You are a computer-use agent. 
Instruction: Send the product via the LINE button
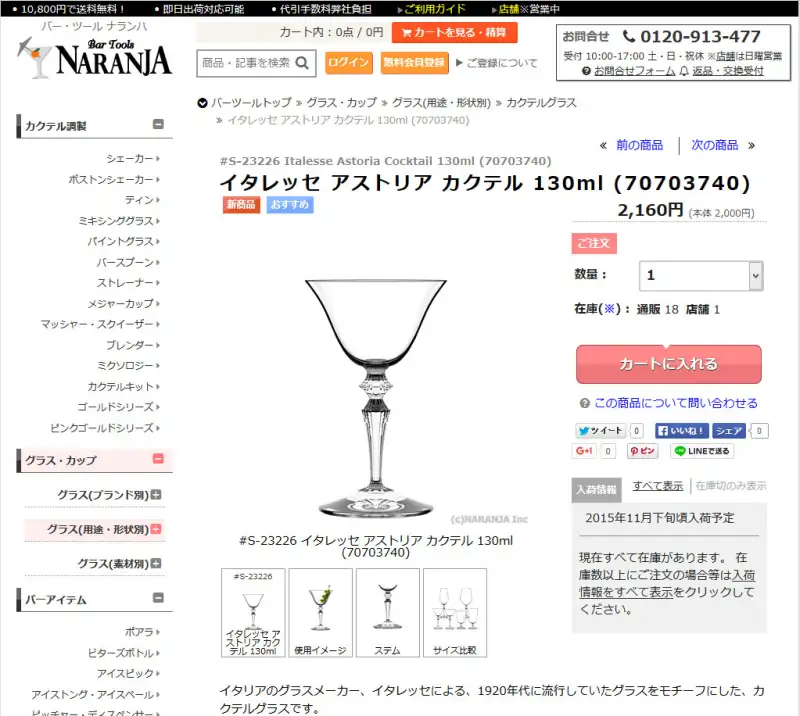(702, 451)
